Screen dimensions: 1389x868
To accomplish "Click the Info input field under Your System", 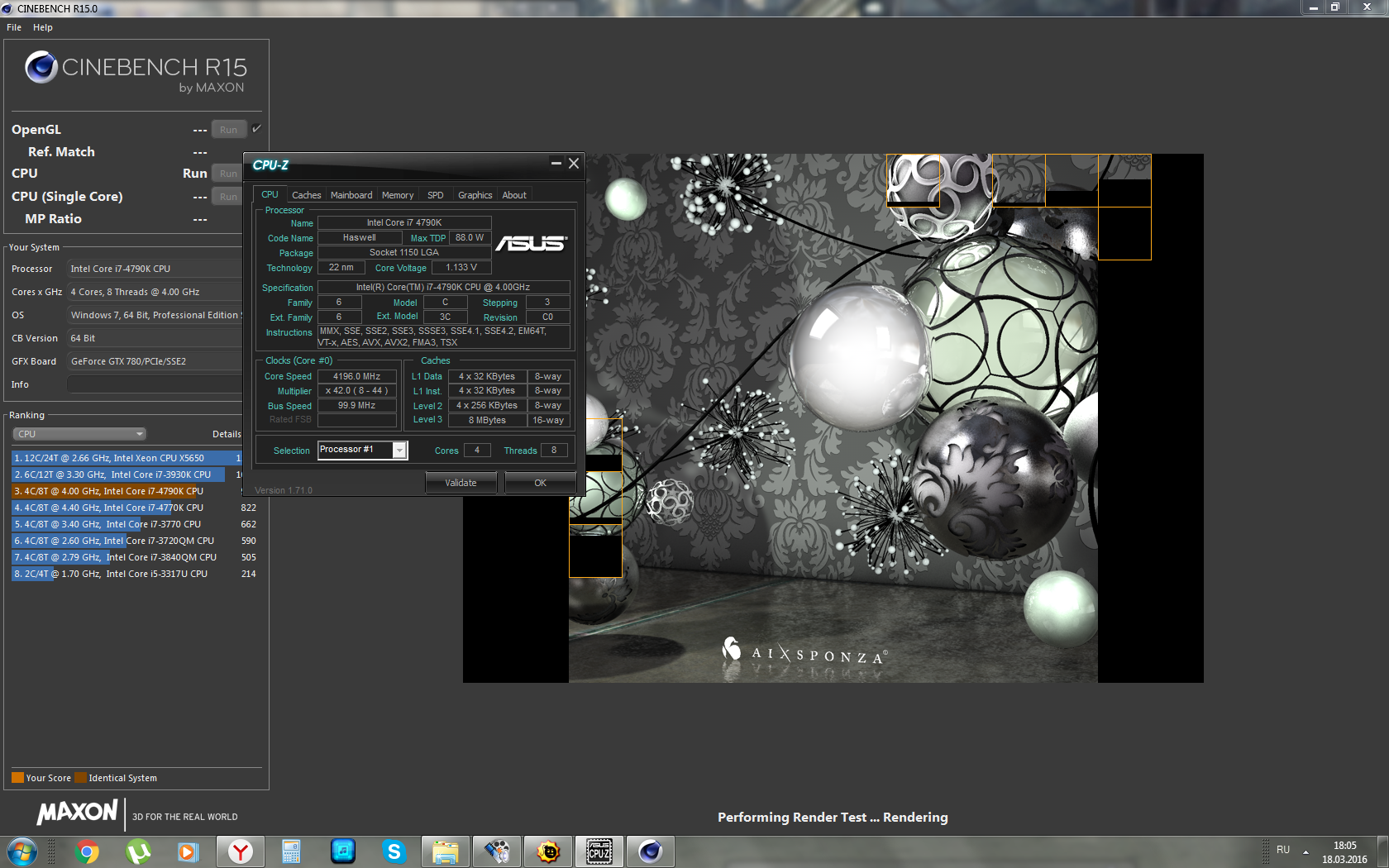I will pyautogui.click(x=155, y=384).
